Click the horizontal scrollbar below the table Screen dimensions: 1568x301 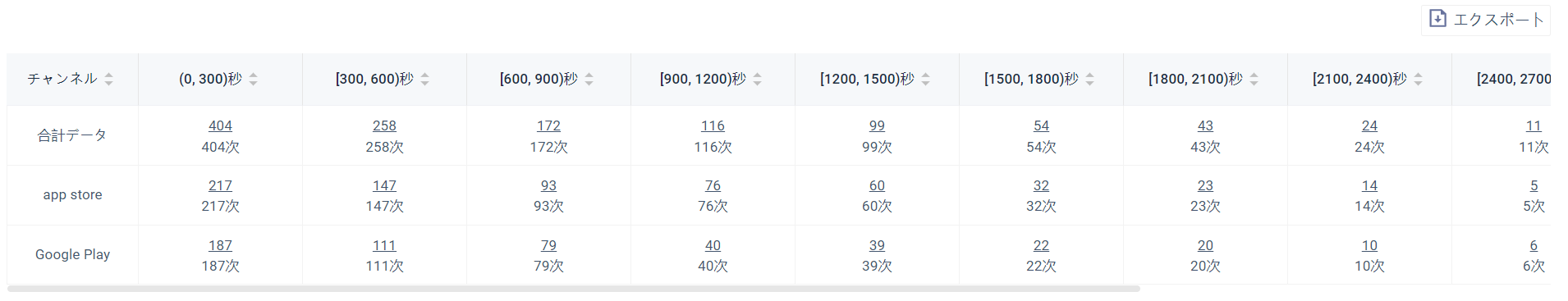[574, 289]
